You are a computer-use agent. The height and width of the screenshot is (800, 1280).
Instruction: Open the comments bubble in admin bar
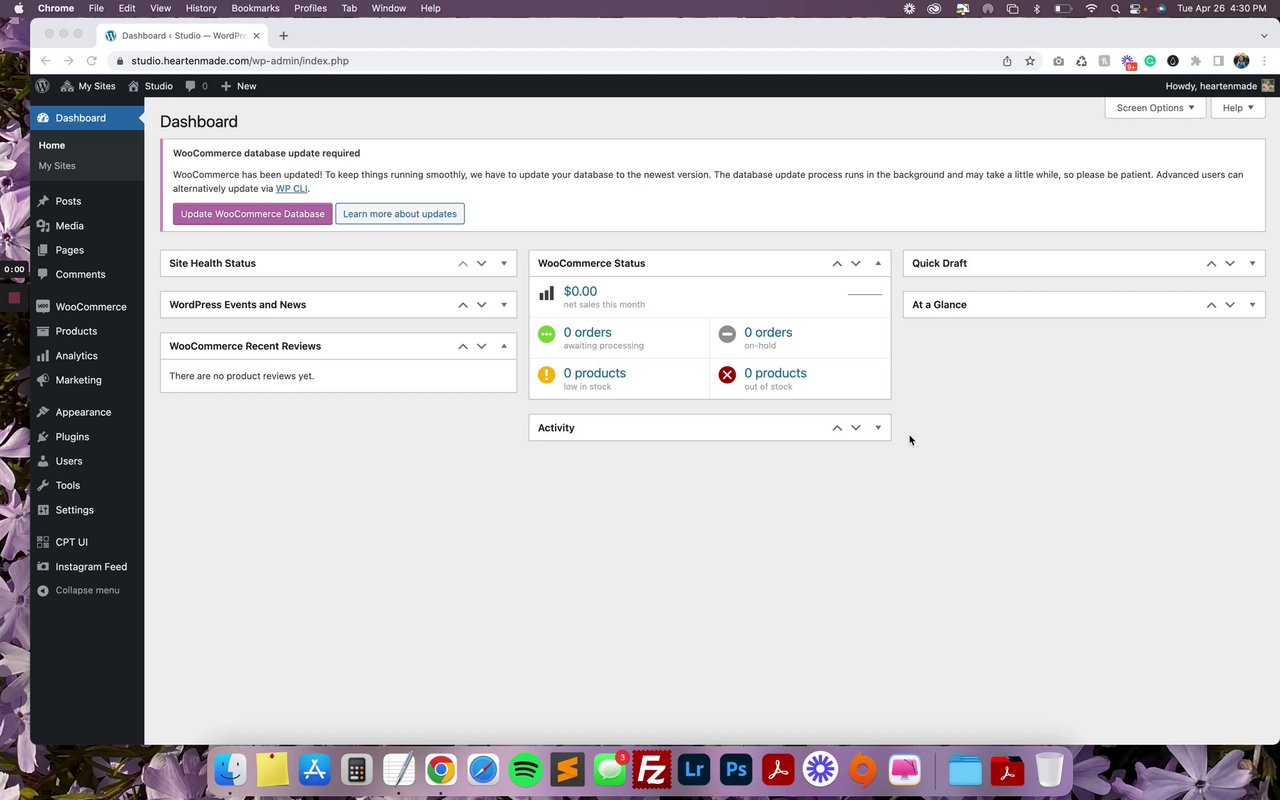[x=196, y=86]
